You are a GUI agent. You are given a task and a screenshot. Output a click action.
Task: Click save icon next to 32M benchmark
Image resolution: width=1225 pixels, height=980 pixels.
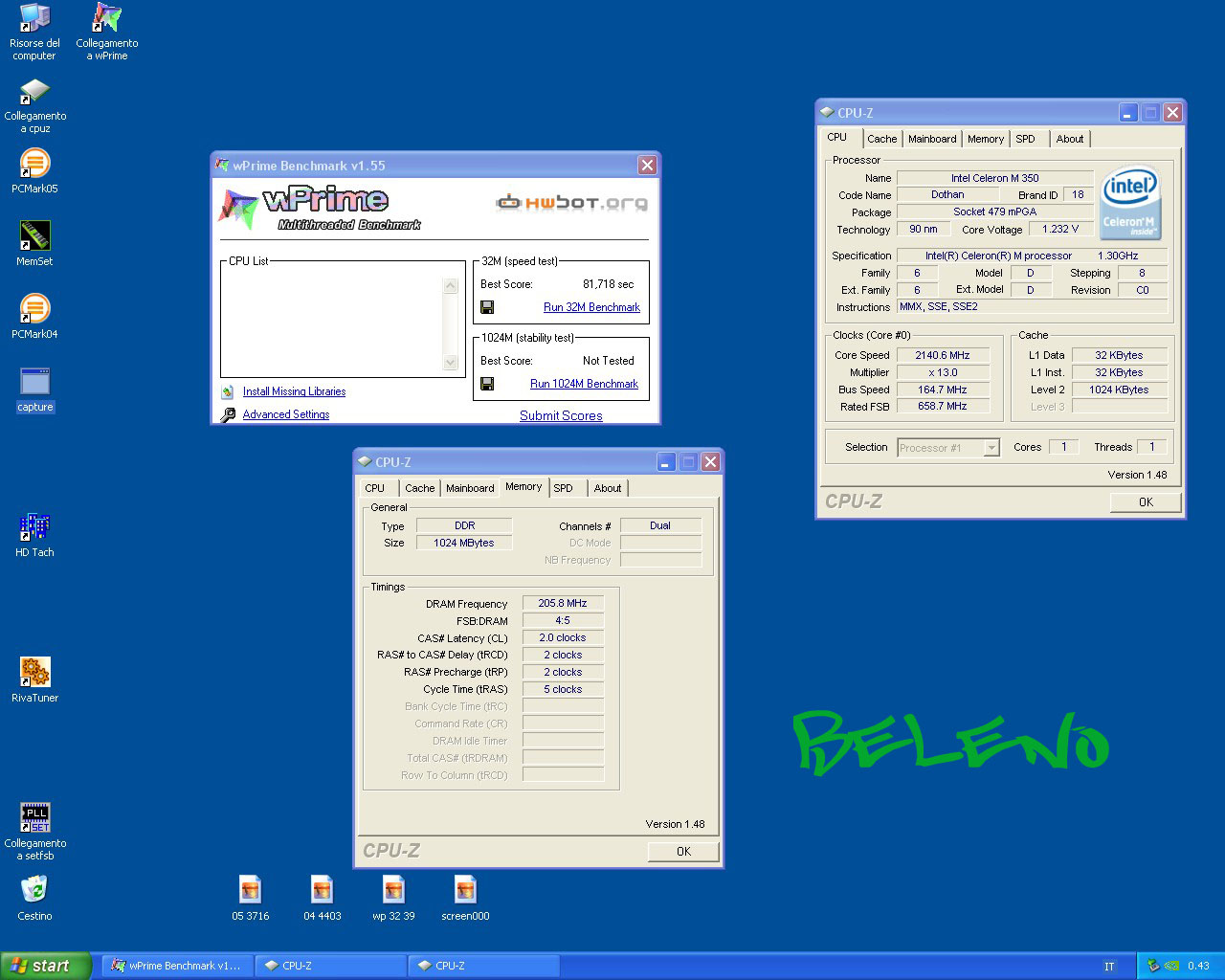[x=487, y=307]
